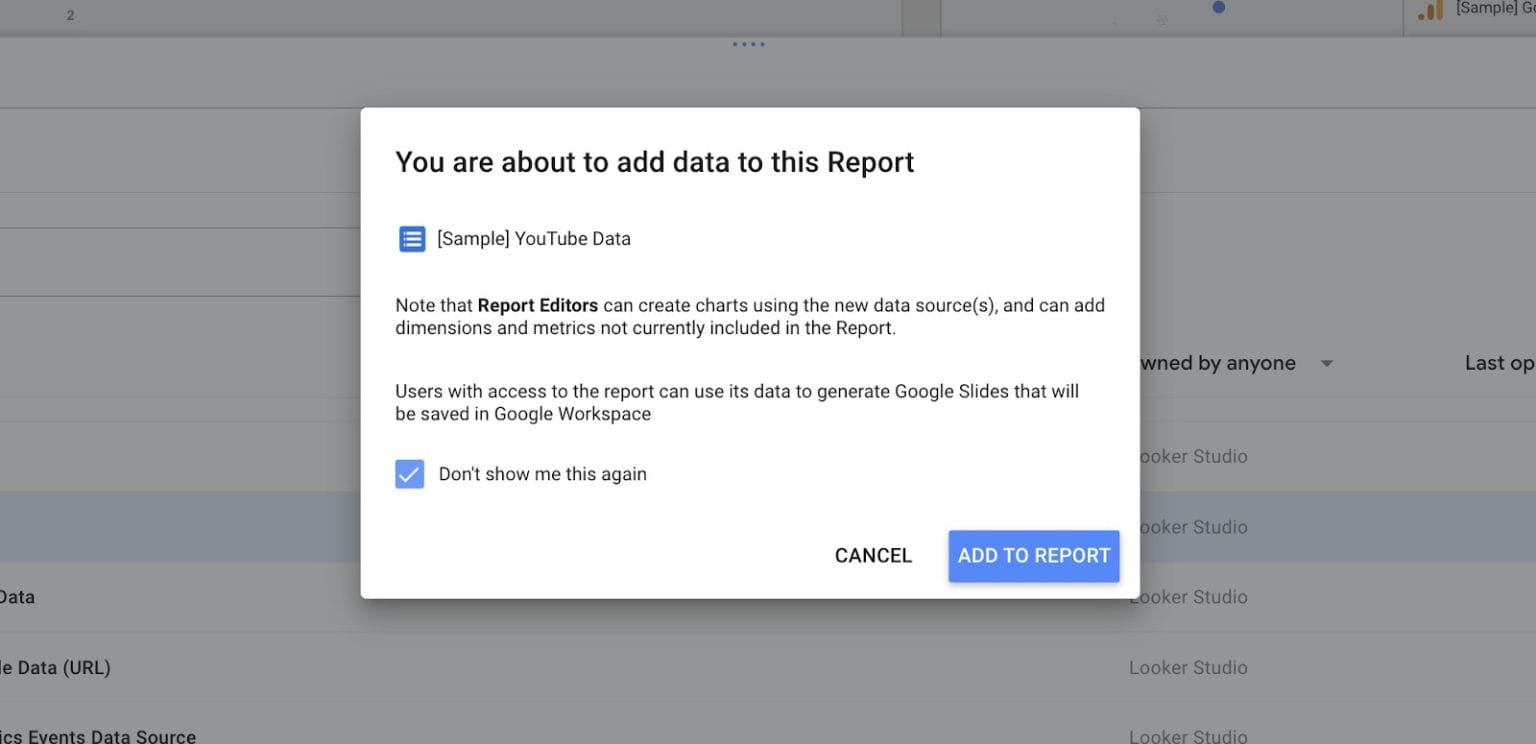Click CANCEL to dismiss the dialog
The width and height of the screenshot is (1536, 744).
(872, 555)
